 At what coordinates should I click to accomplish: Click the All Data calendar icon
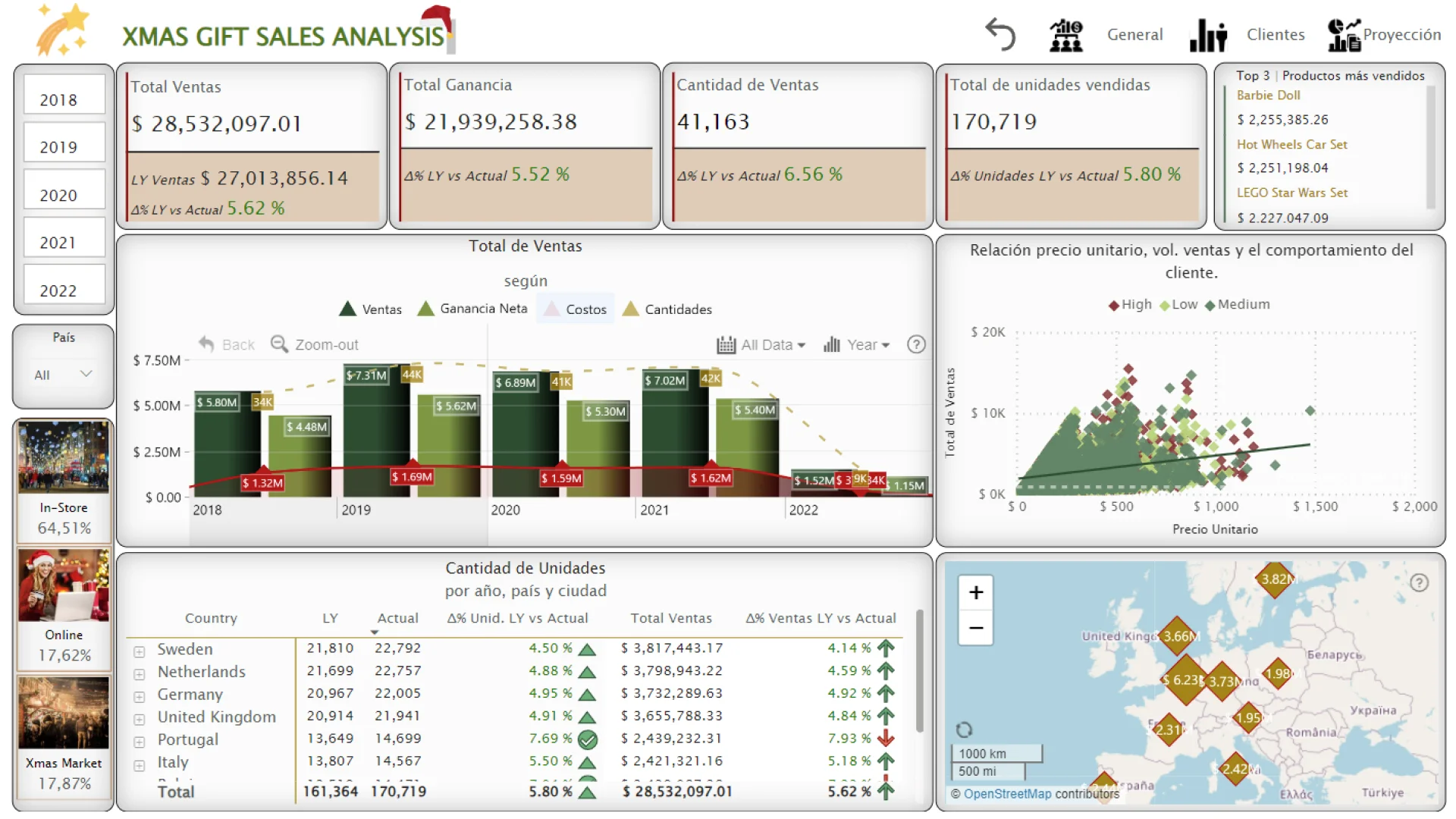pos(726,345)
